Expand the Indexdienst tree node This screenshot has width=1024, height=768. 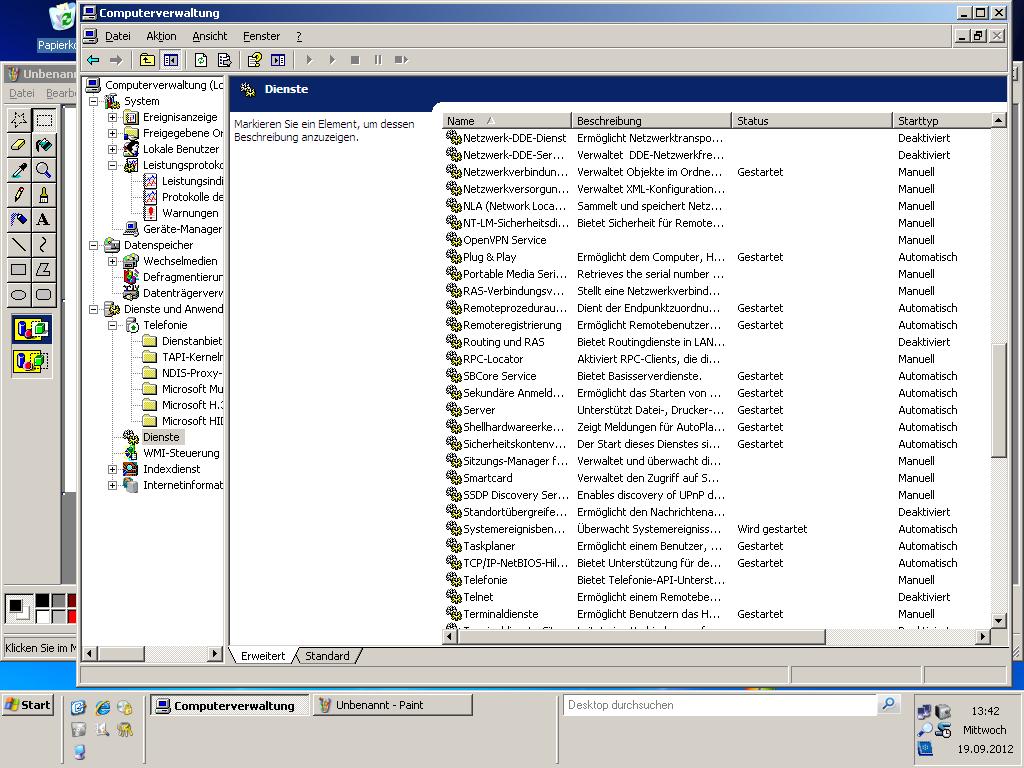[x=113, y=469]
